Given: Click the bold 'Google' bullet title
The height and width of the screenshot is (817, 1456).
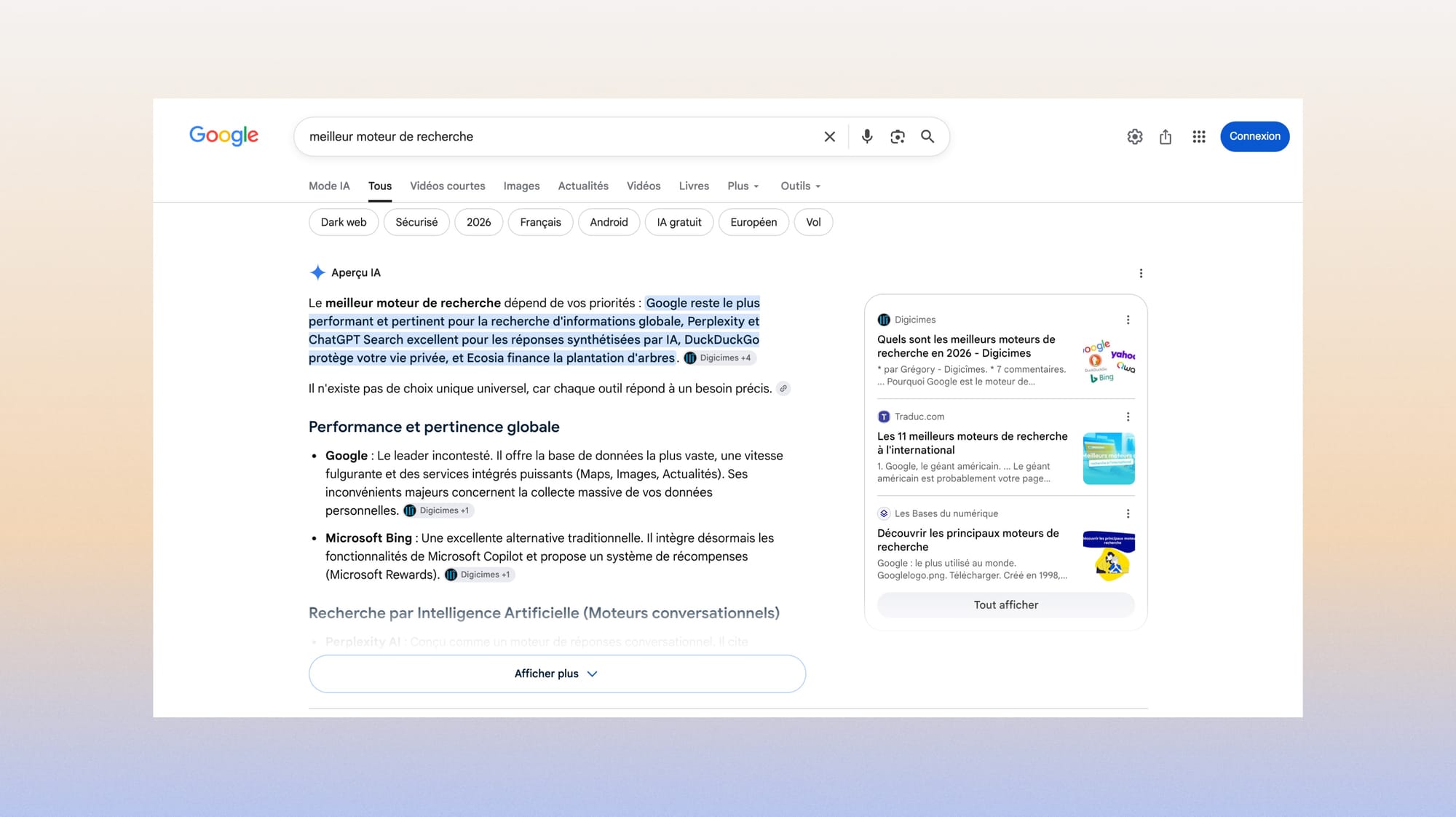Looking at the screenshot, I should click(347, 456).
